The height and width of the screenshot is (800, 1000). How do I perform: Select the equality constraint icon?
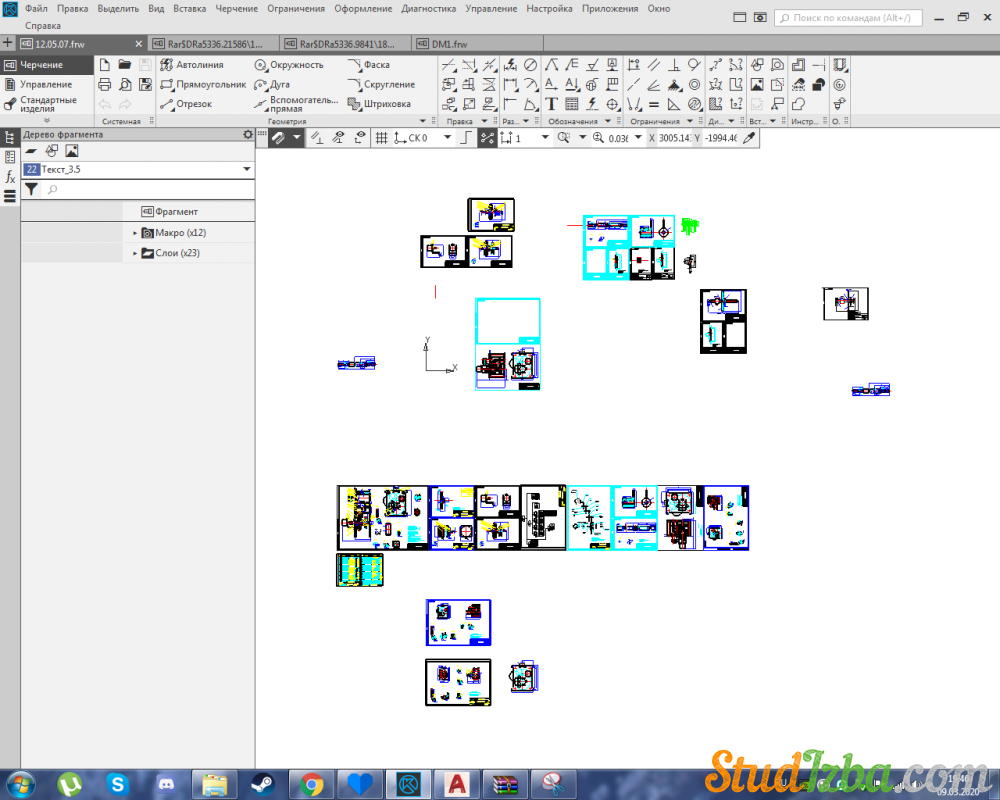coord(654,104)
